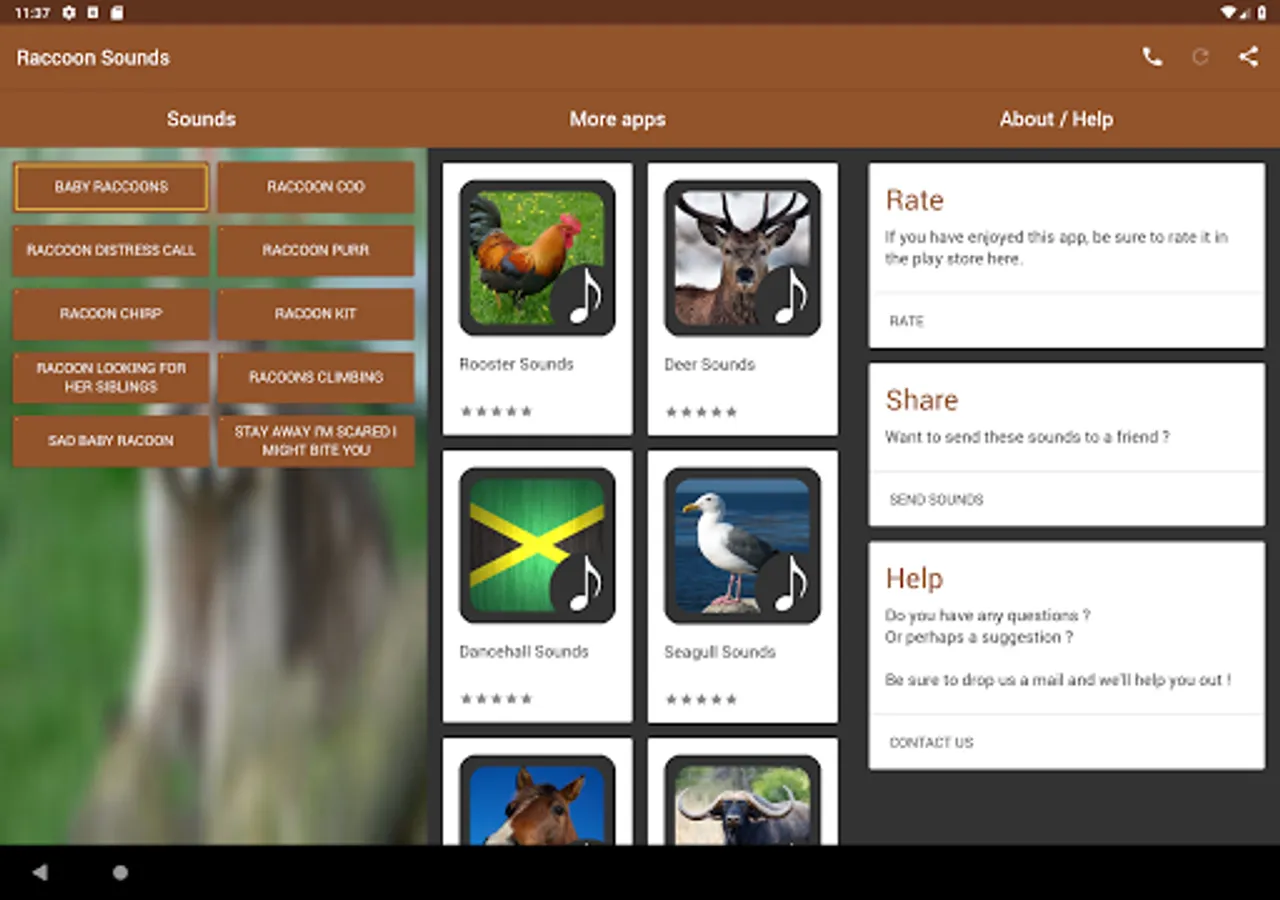
Task: Tap the phone call icon in header
Action: (1152, 57)
